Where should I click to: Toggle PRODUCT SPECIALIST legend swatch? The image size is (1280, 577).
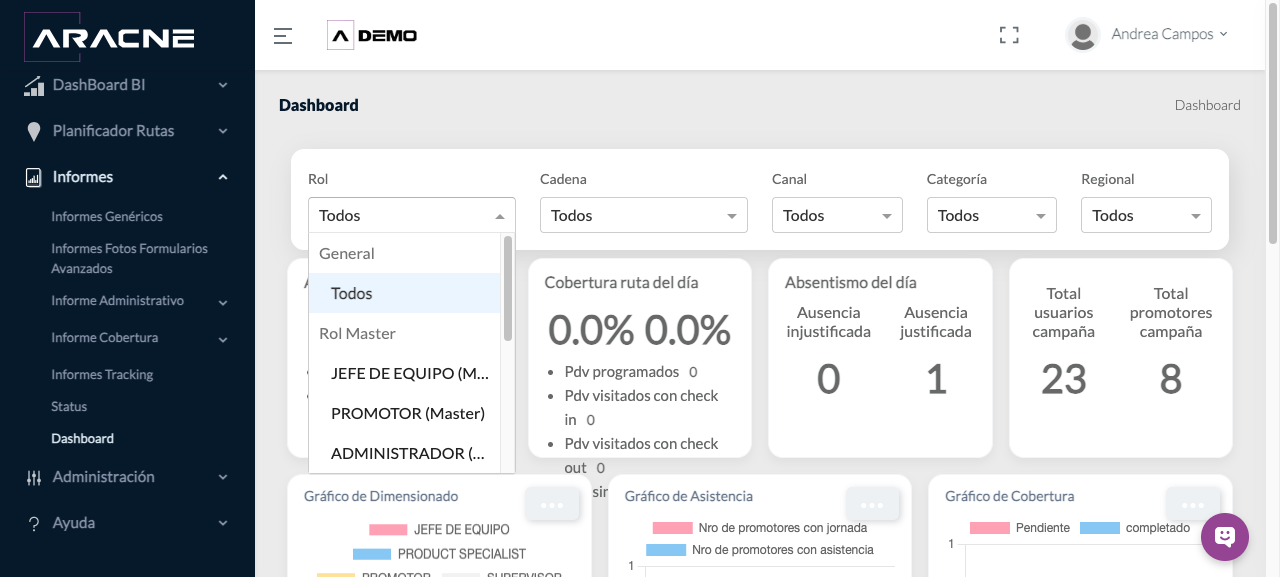click(x=372, y=554)
